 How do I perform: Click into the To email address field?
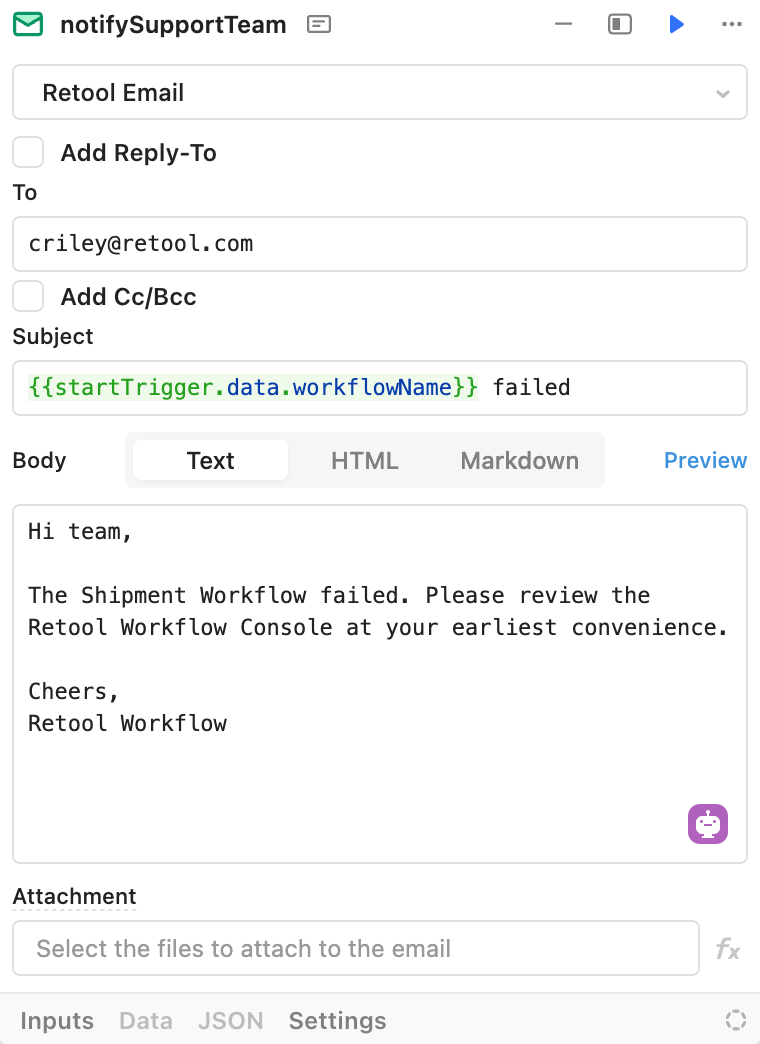[x=380, y=244]
